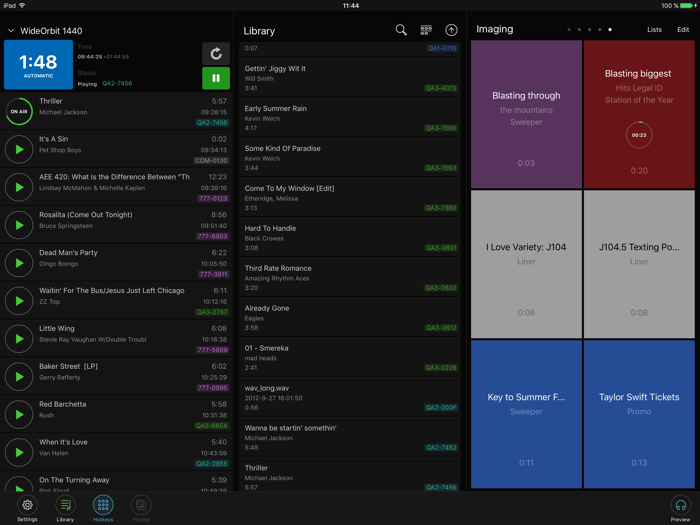Select Come To My Window [Edit]
The width and height of the screenshot is (700, 525).
pyautogui.click(x=350, y=197)
